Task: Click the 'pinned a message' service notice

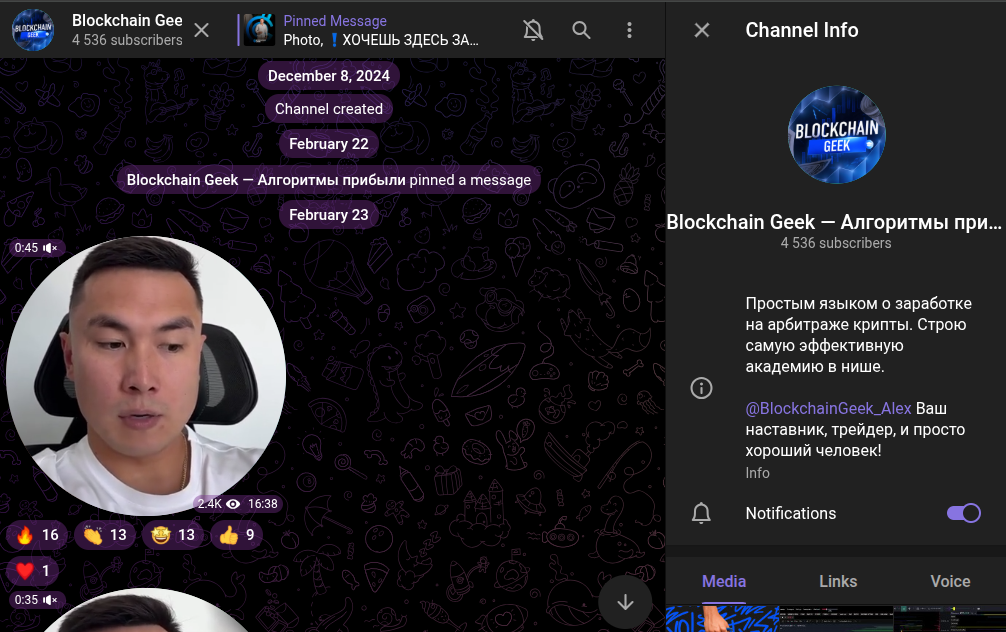Action: [x=329, y=180]
